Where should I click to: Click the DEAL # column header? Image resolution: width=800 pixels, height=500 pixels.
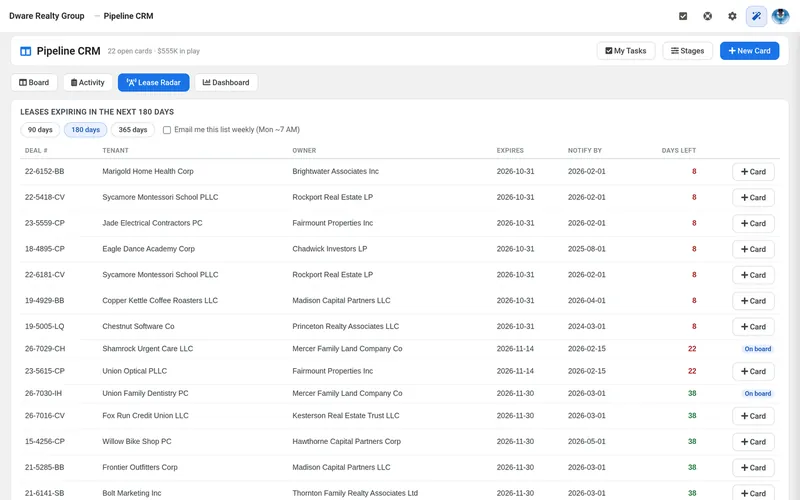[36, 151]
